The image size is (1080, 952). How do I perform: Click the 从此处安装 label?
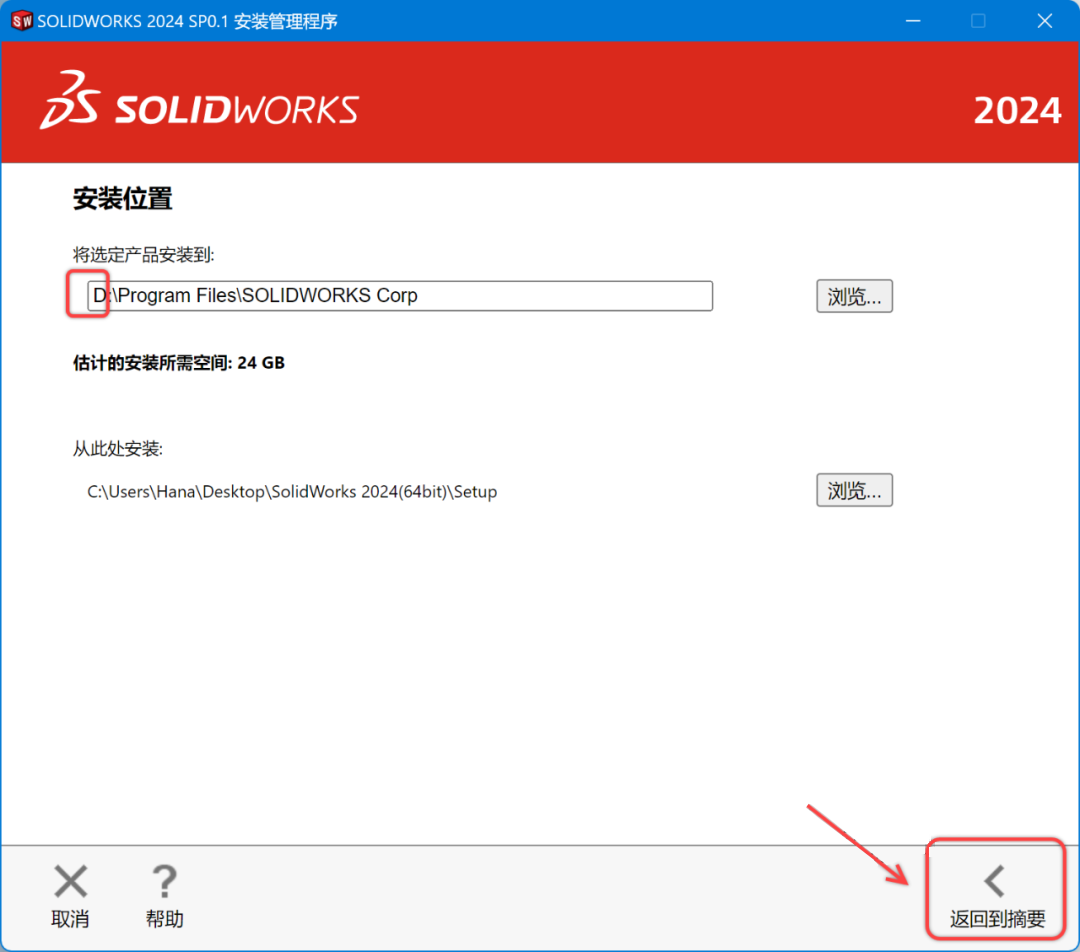(x=118, y=449)
